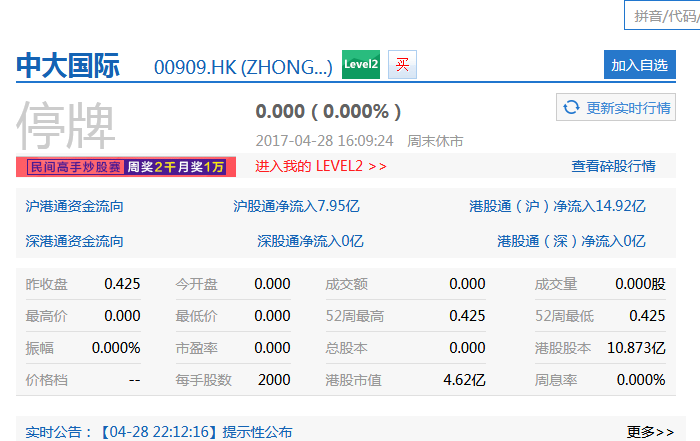Click 周息率 value 0.000%
This screenshot has height=441, width=700.
coord(641,380)
